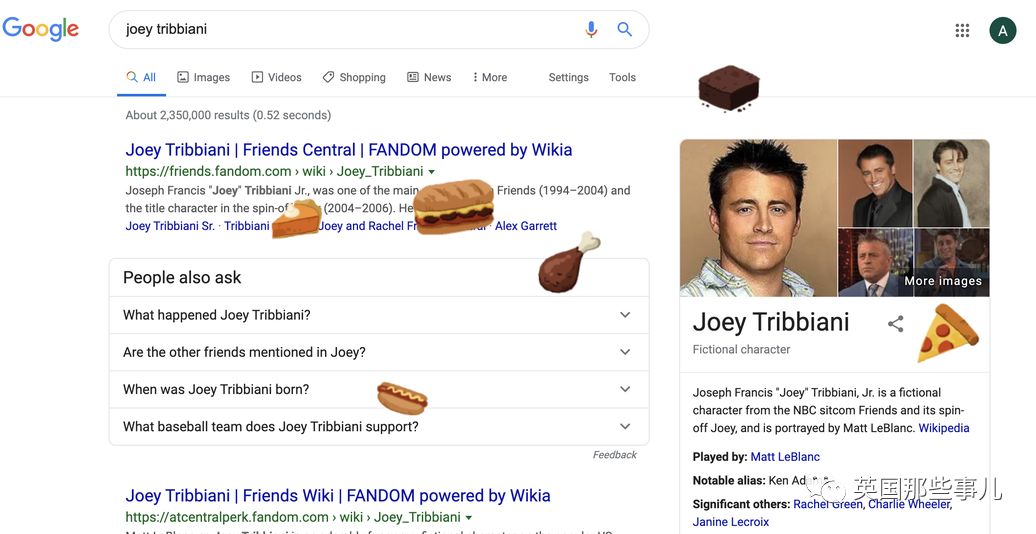Click the hot dog emoji
Screen dimensions: 1036x534
(402, 397)
